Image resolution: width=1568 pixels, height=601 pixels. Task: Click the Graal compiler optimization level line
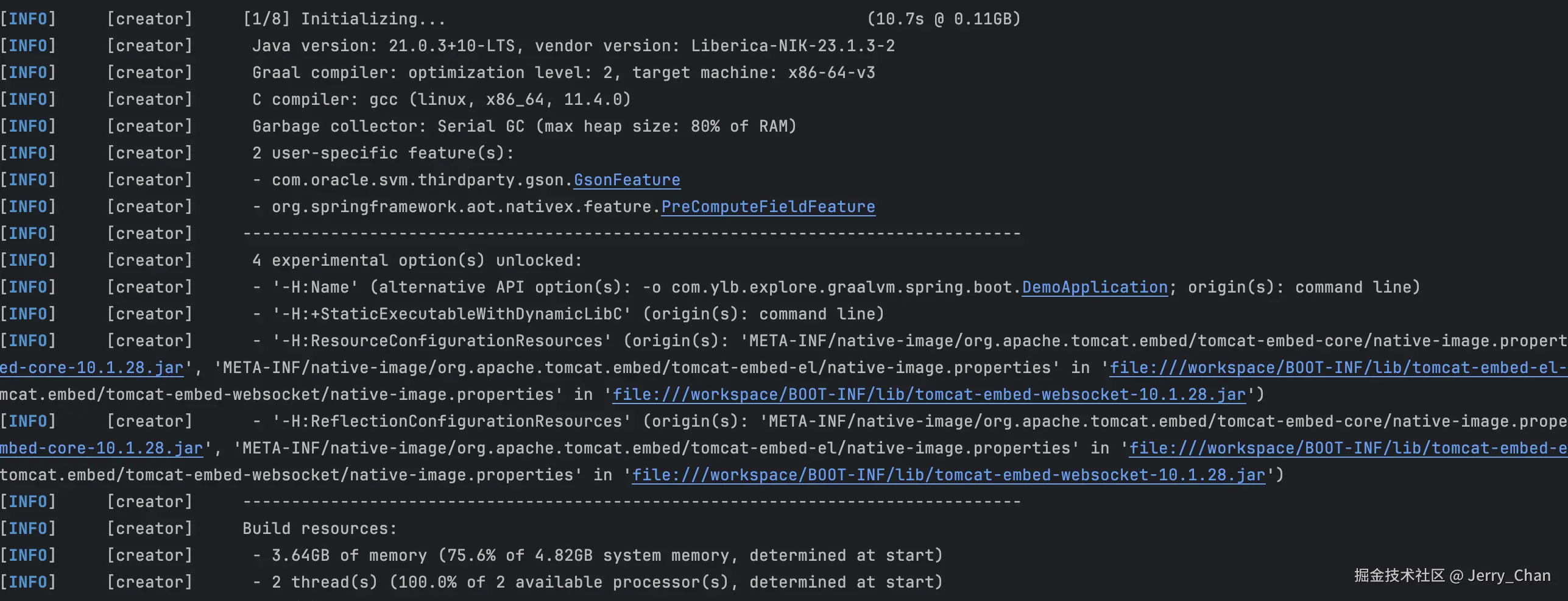(x=563, y=73)
